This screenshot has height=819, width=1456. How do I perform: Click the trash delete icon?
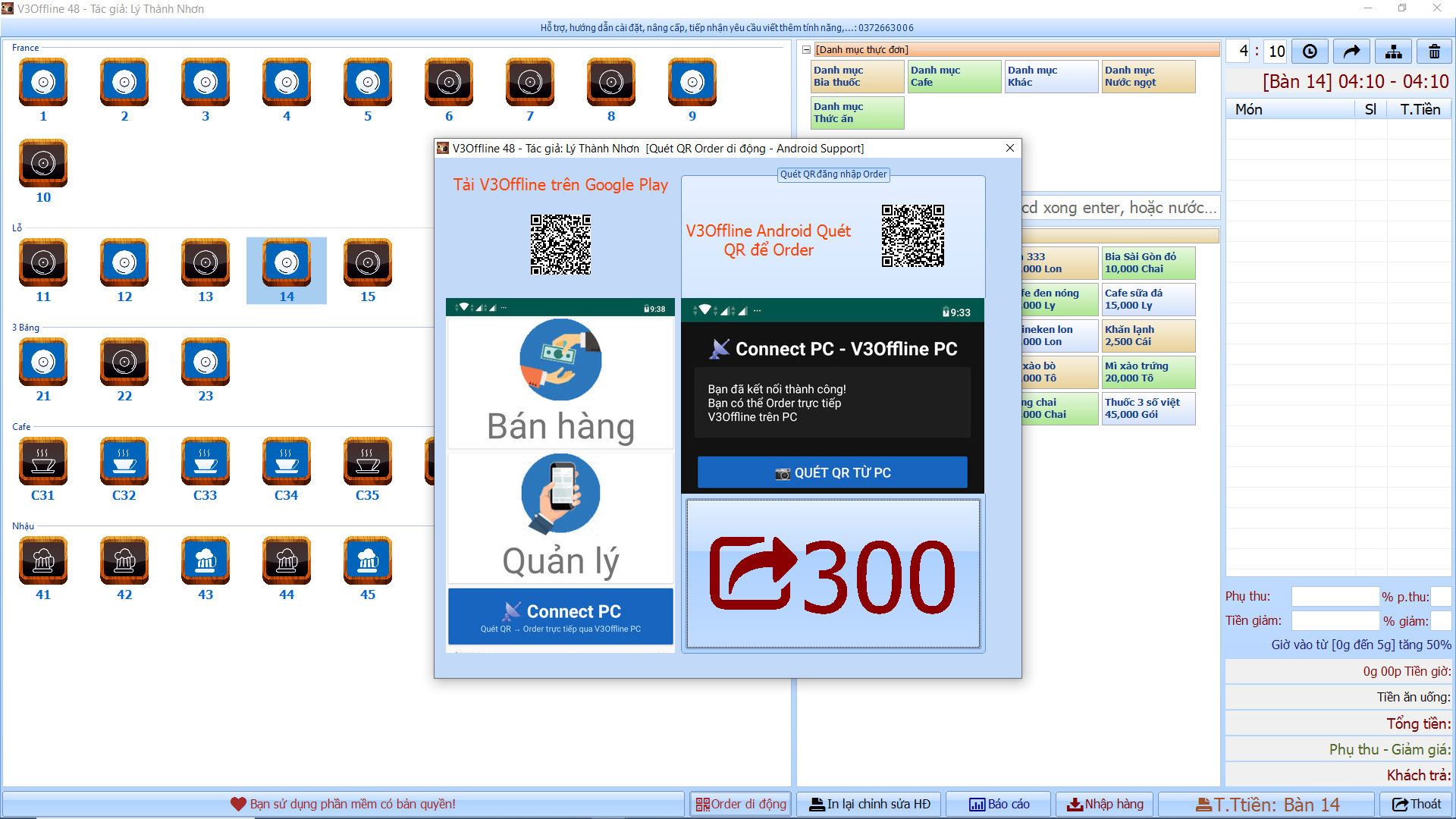point(1434,52)
